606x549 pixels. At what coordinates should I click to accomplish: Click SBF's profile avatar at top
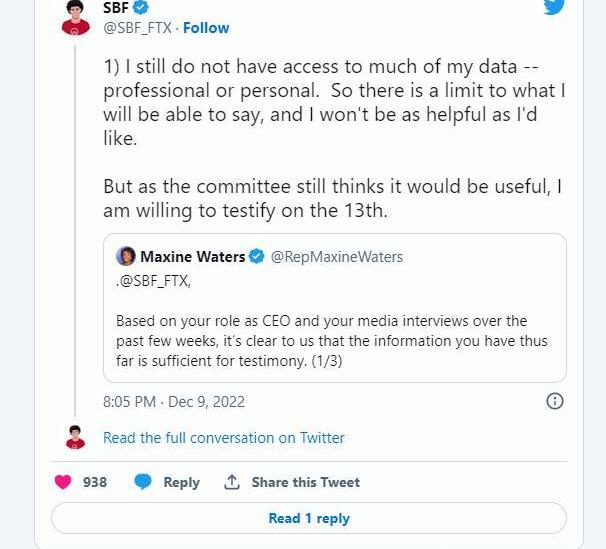click(x=76, y=18)
